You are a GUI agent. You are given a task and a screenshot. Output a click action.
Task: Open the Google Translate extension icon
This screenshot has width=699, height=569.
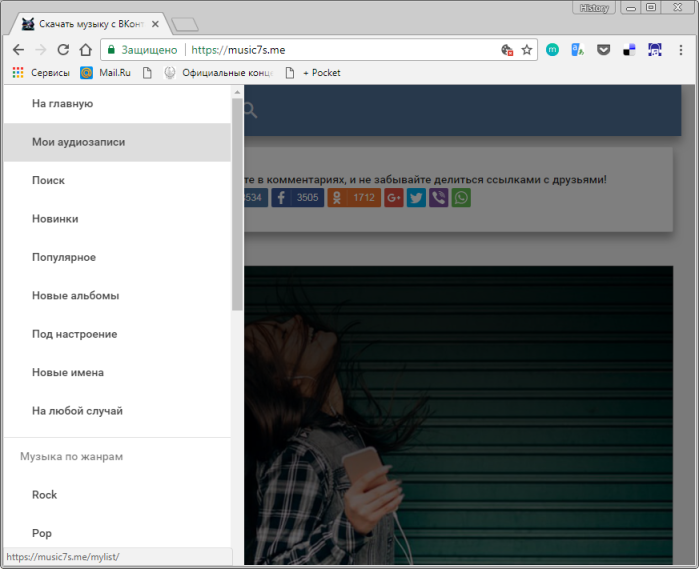click(577, 50)
